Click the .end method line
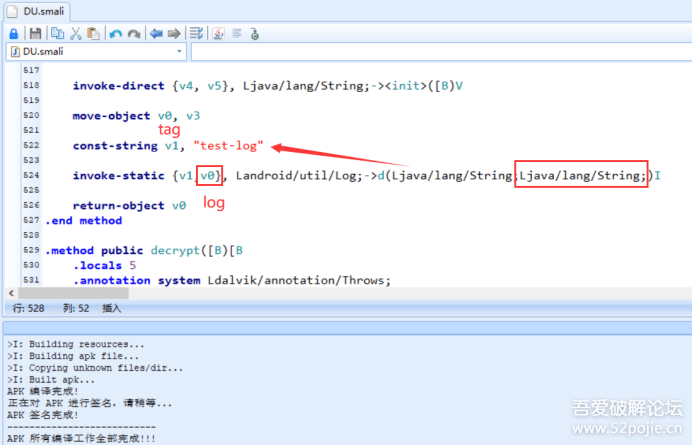 coord(83,221)
